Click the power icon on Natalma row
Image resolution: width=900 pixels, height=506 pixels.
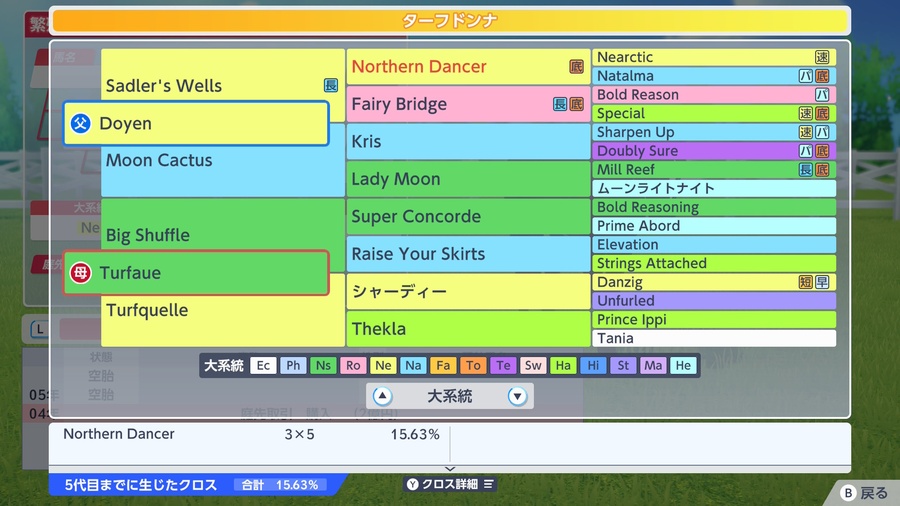pyautogui.click(x=806, y=76)
